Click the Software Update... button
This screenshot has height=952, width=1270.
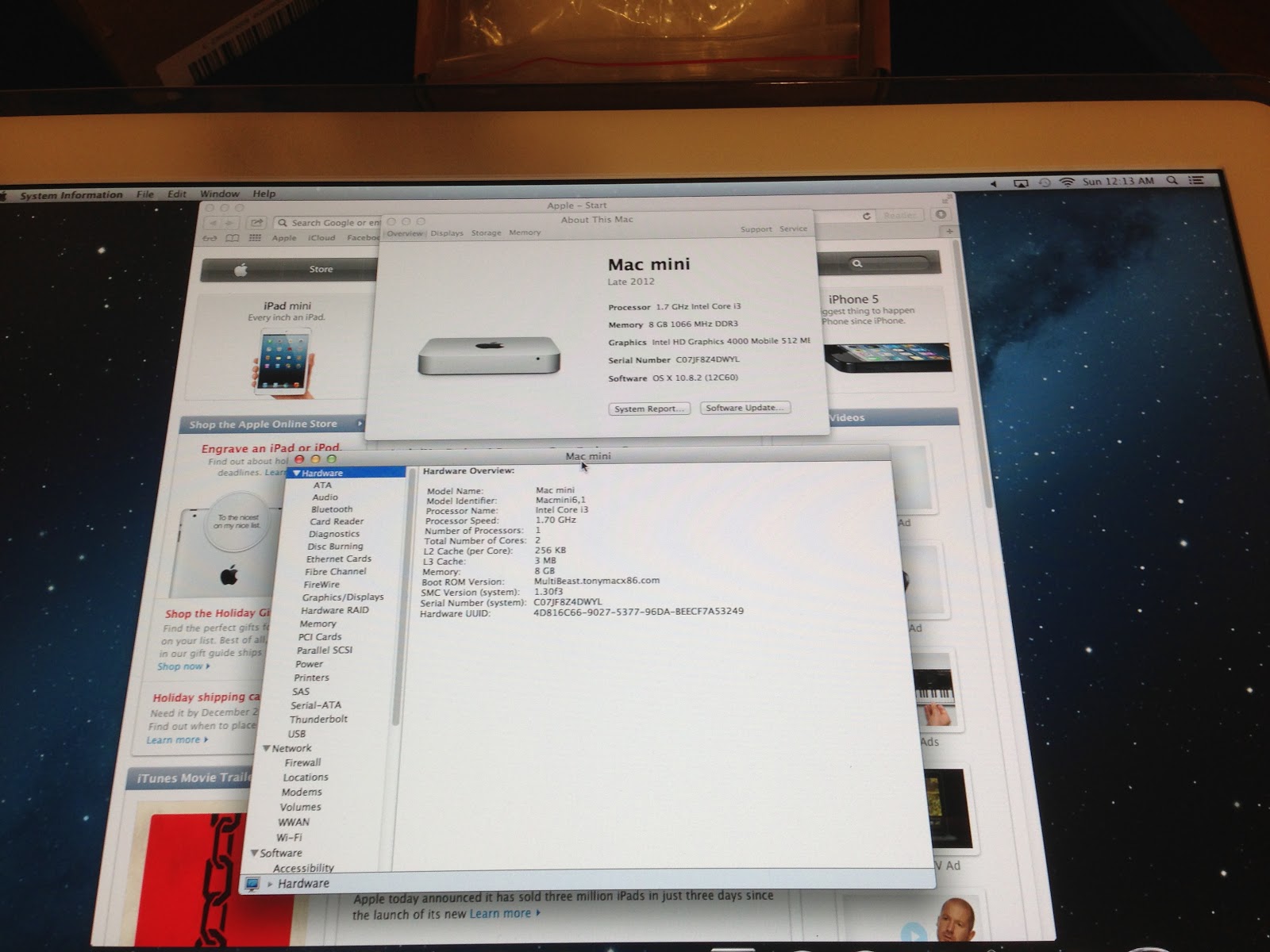(745, 408)
